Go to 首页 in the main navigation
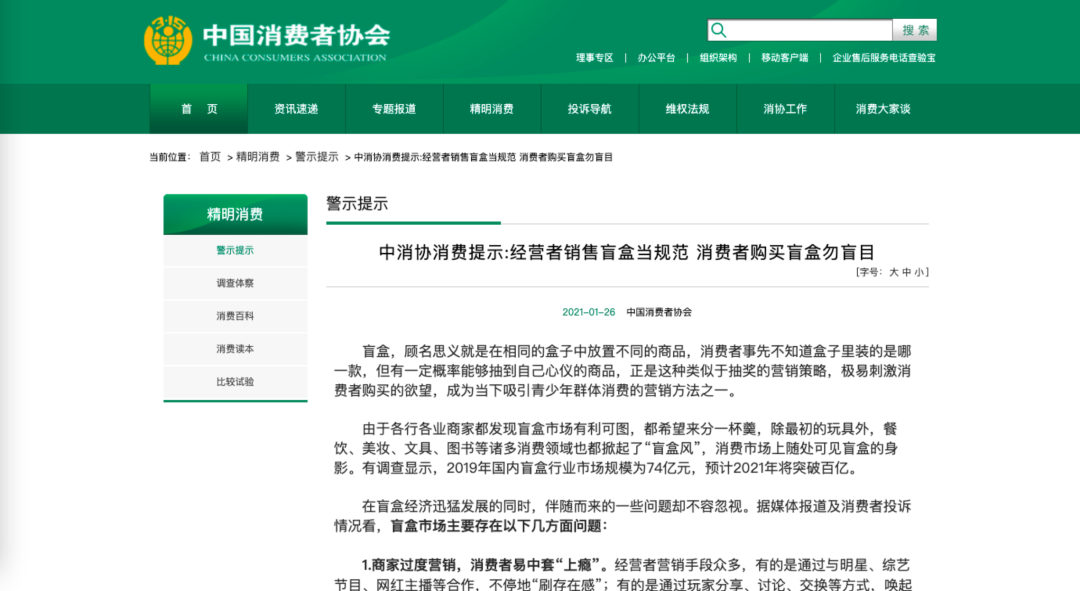This screenshot has width=1080, height=591. click(199, 109)
